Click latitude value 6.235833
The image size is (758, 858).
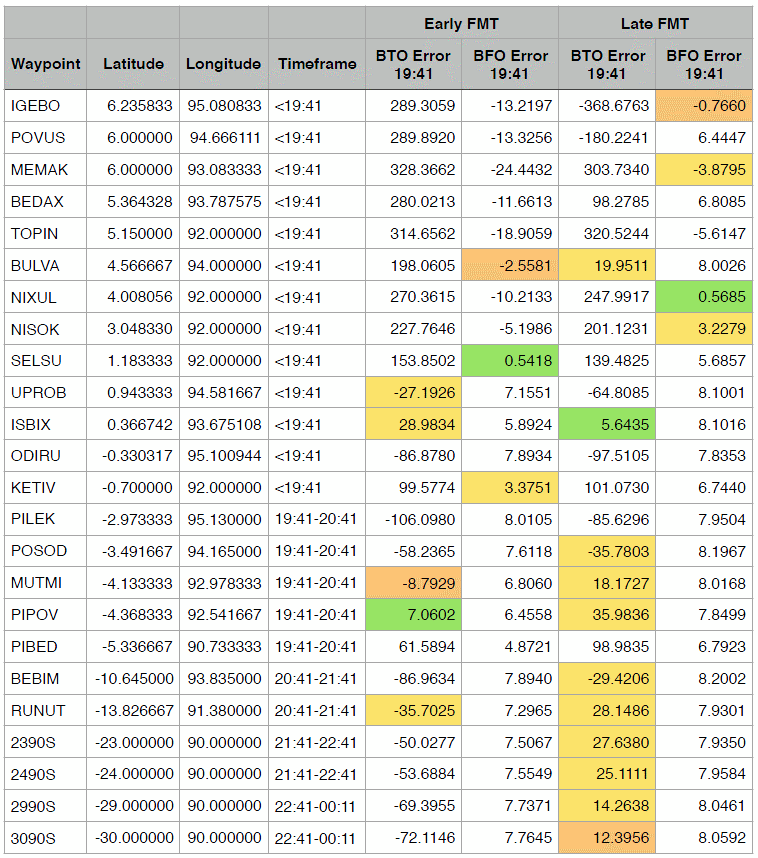(x=140, y=106)
